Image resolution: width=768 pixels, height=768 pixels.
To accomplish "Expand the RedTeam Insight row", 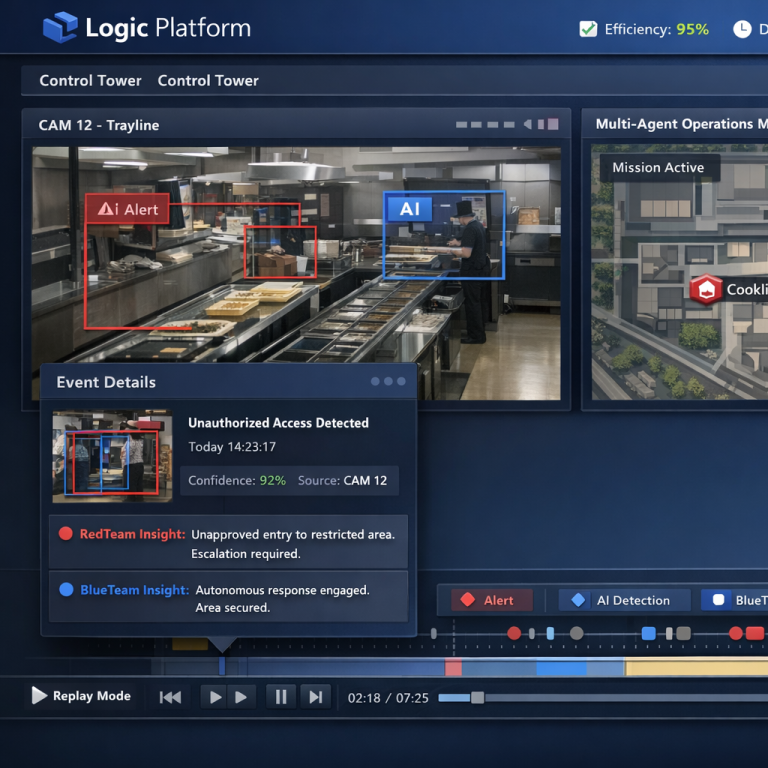I will coord(228,543).
